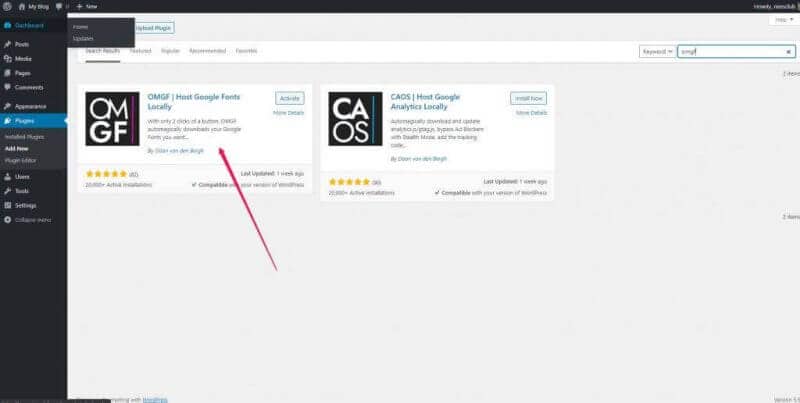Click the Posts pin icon

point(7,44)
